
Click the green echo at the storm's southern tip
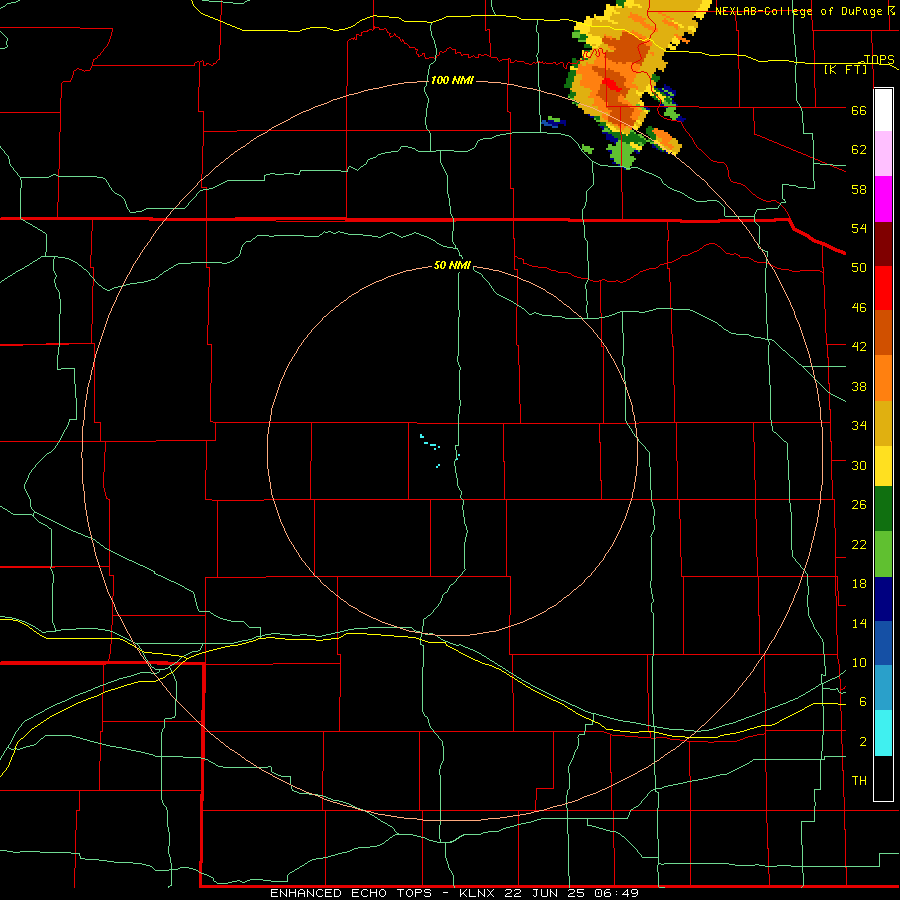tap(623, 153)
